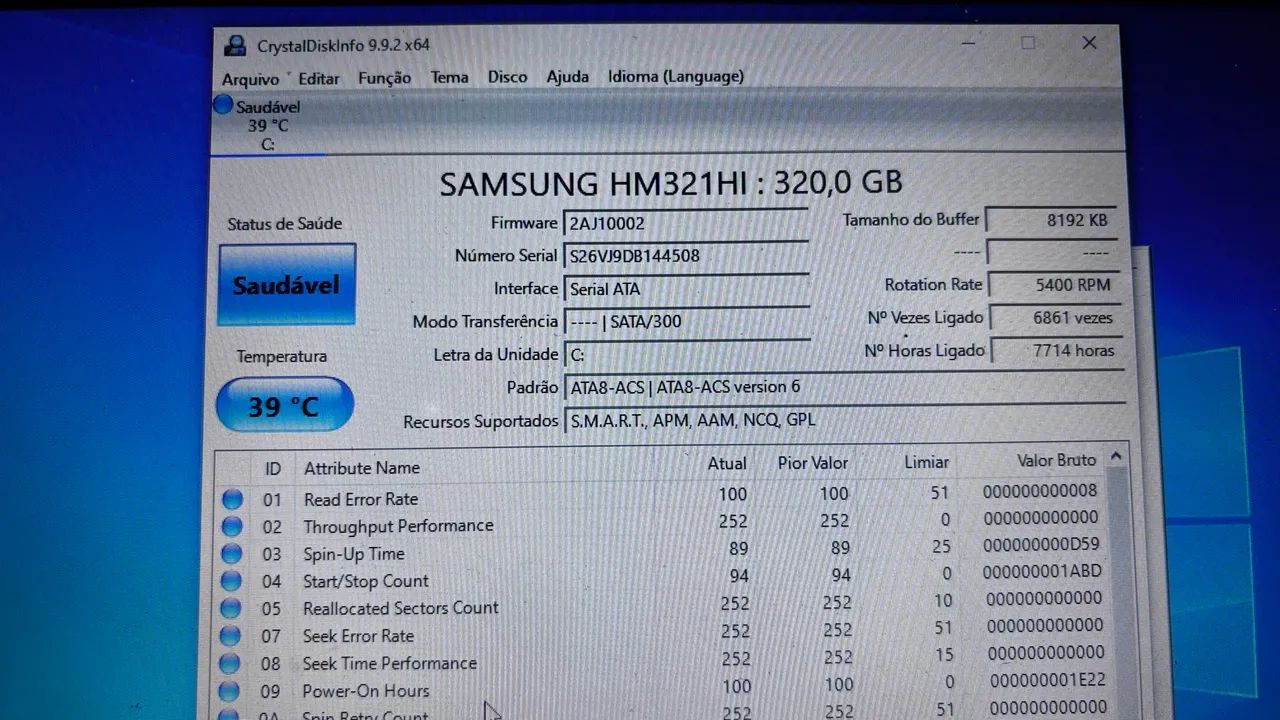Click raw value 000000001E22 of Power-On Hours

tap(1047, 681)
